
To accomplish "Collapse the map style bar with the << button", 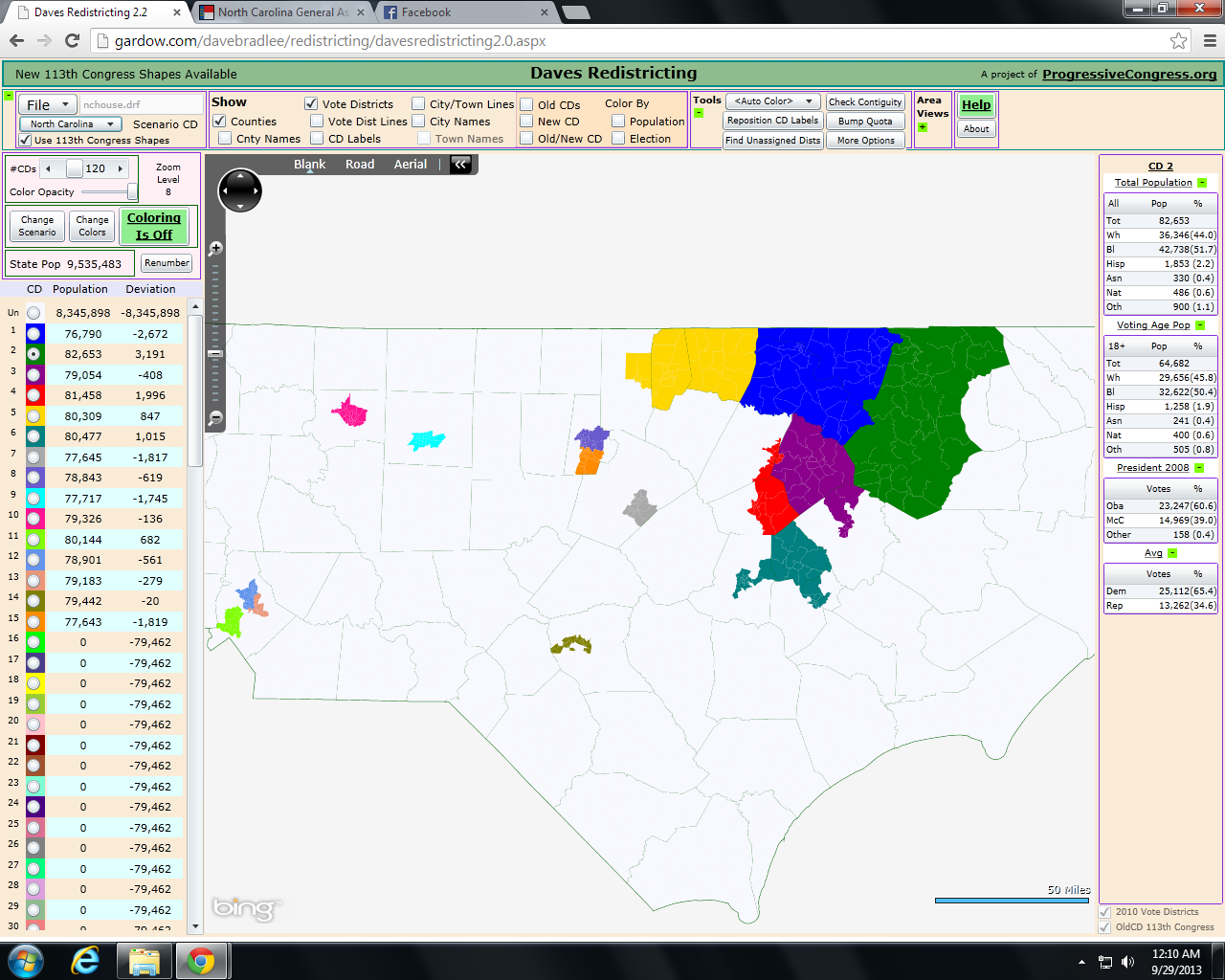I will 460,165.
